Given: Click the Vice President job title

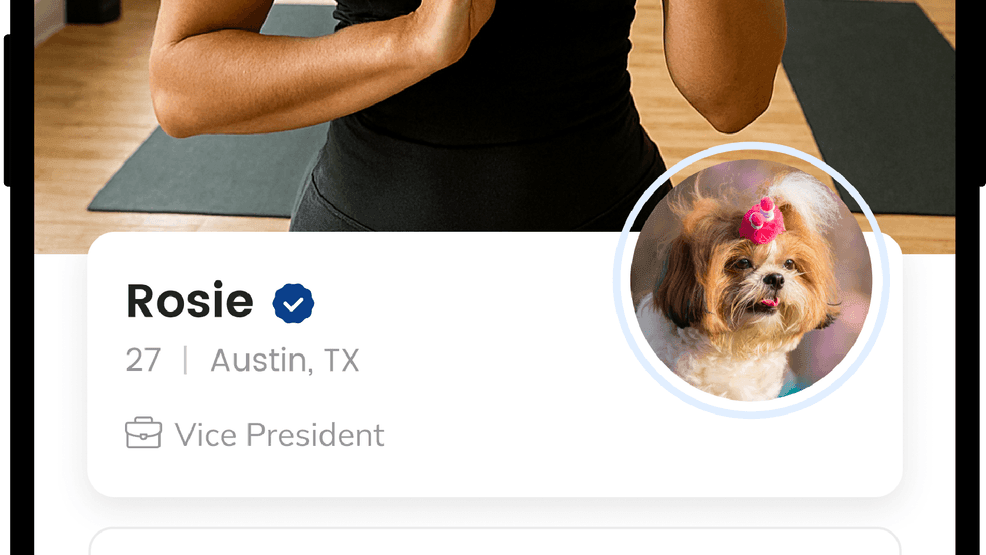Looking at the screenshot, I should (279, 434).
